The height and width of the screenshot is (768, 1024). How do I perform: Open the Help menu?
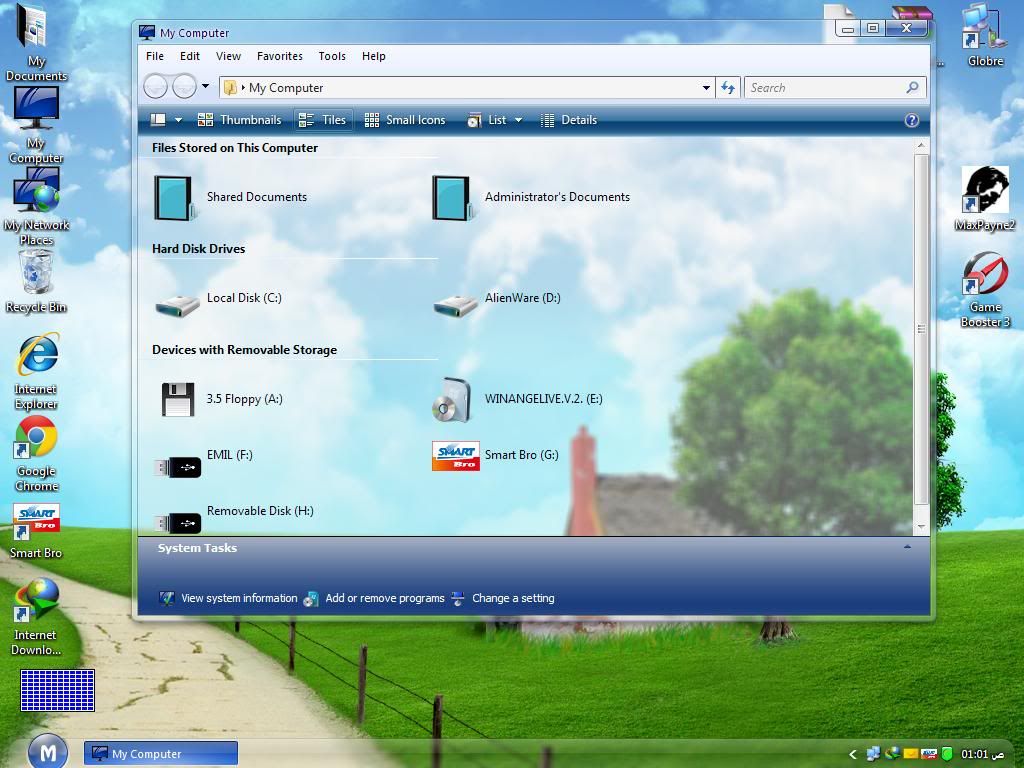pyautogui.click(x=374, y=56)
